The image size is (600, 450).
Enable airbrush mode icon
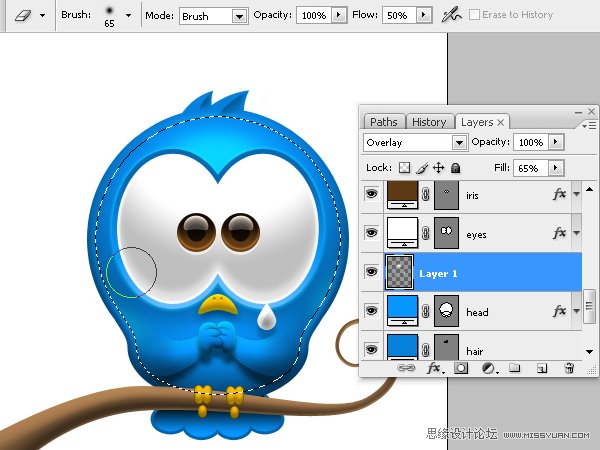click(452, 15)
